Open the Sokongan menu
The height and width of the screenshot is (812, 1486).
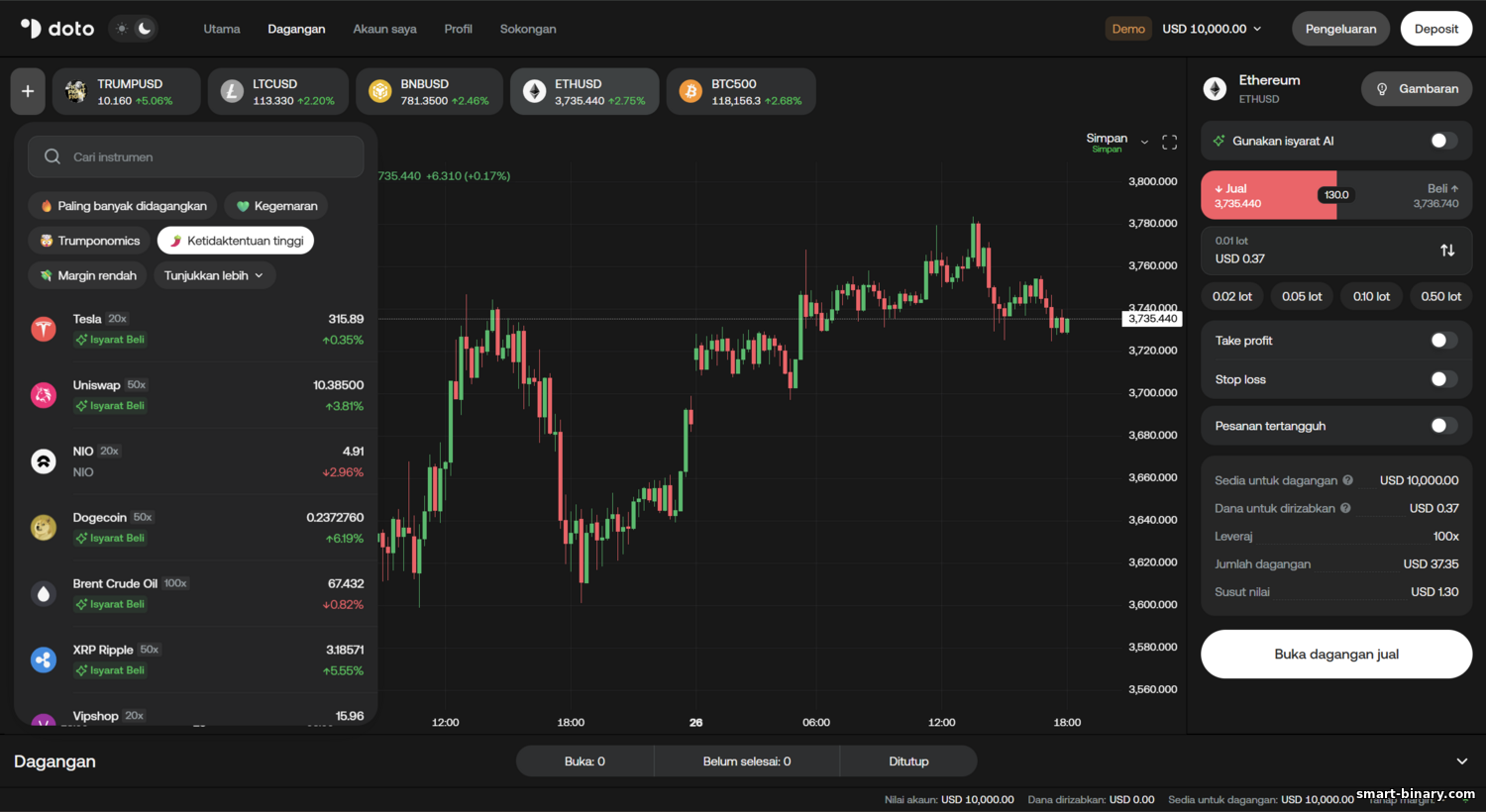(528, 29)
